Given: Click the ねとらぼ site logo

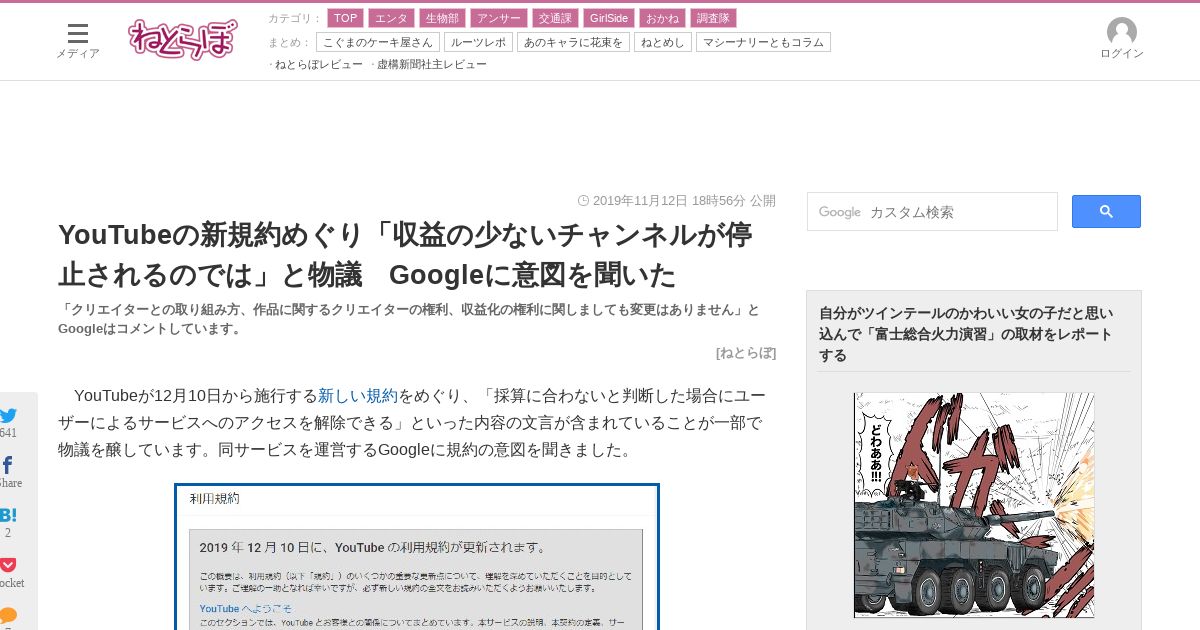Looking at the screenshot, I should click(183, 39).
